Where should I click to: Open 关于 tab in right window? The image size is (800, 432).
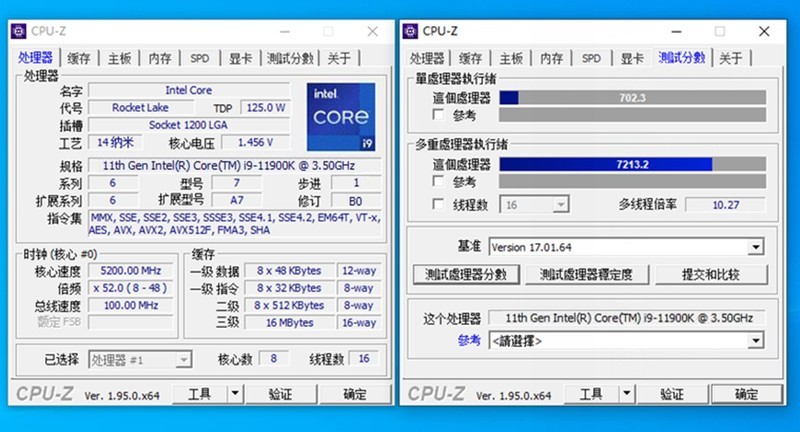731,58
